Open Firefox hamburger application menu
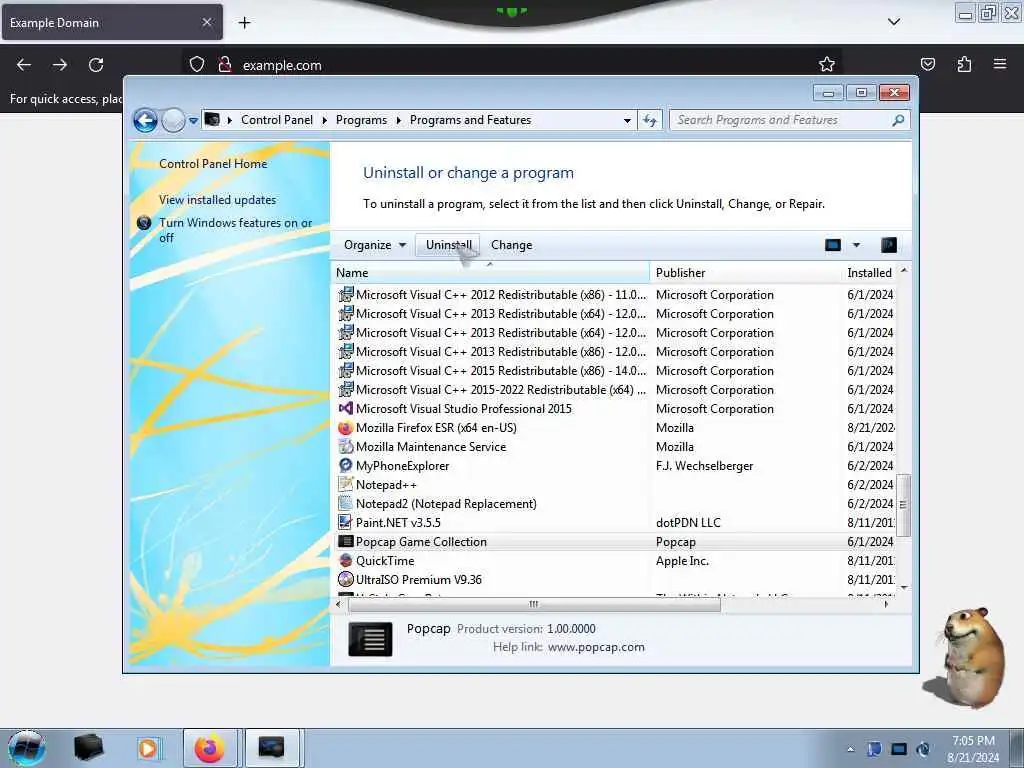The image size is (1024, 768). click(x=999, y=64)
